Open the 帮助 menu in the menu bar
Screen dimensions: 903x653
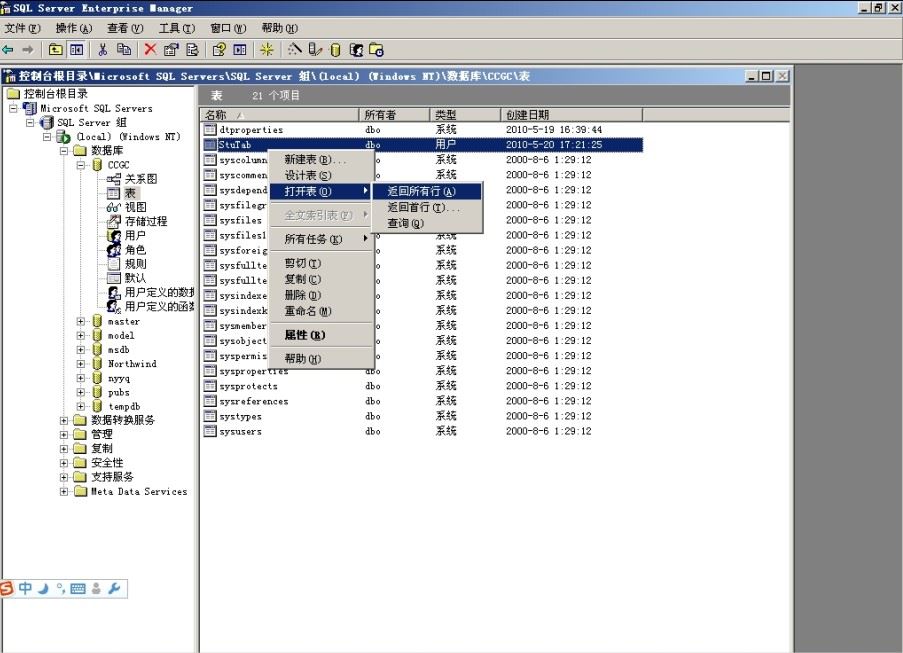pos(279,28)
